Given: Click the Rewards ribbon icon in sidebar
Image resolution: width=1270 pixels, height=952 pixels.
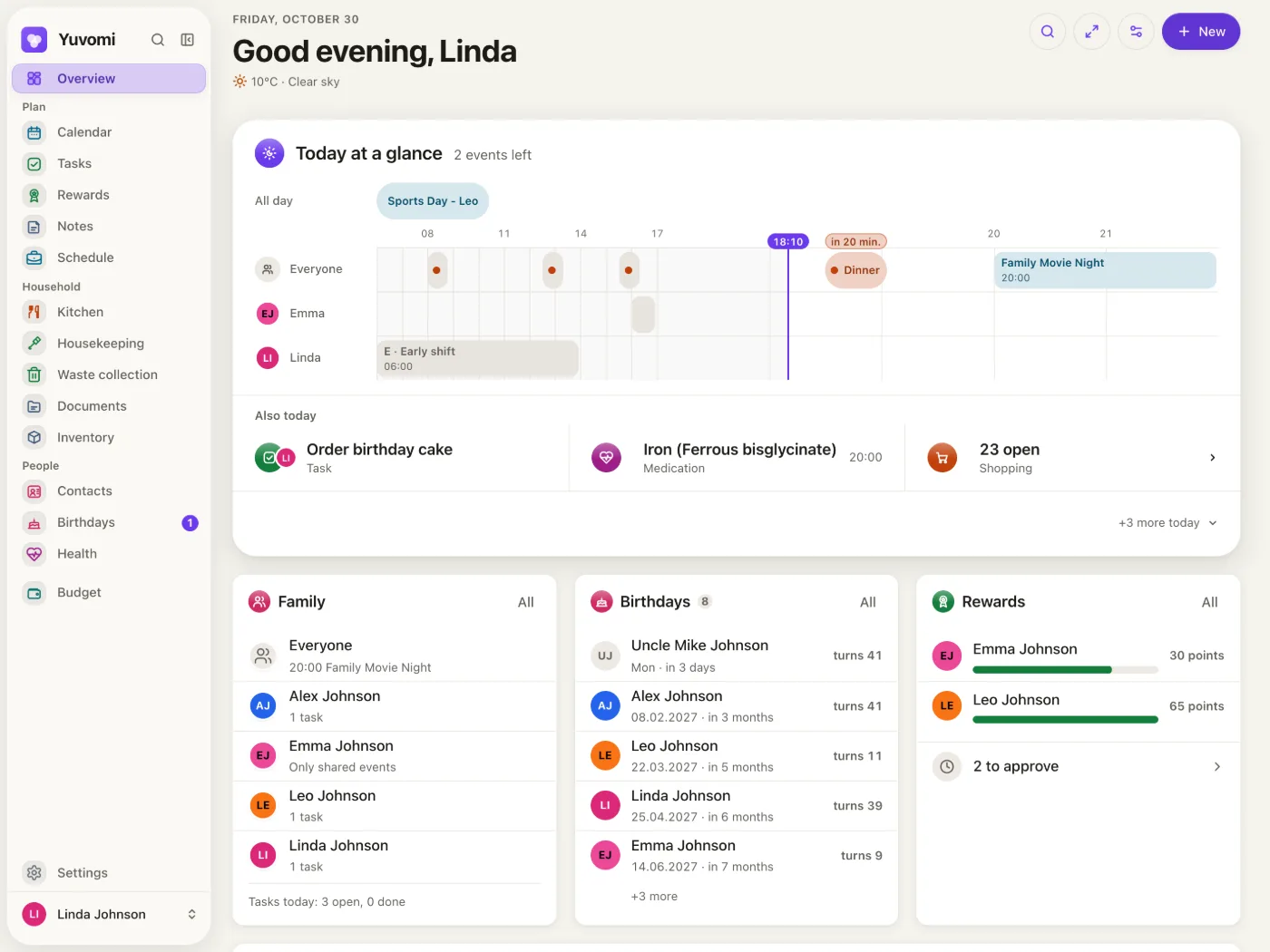Looking at the screenshot, I should coord(34,195).
